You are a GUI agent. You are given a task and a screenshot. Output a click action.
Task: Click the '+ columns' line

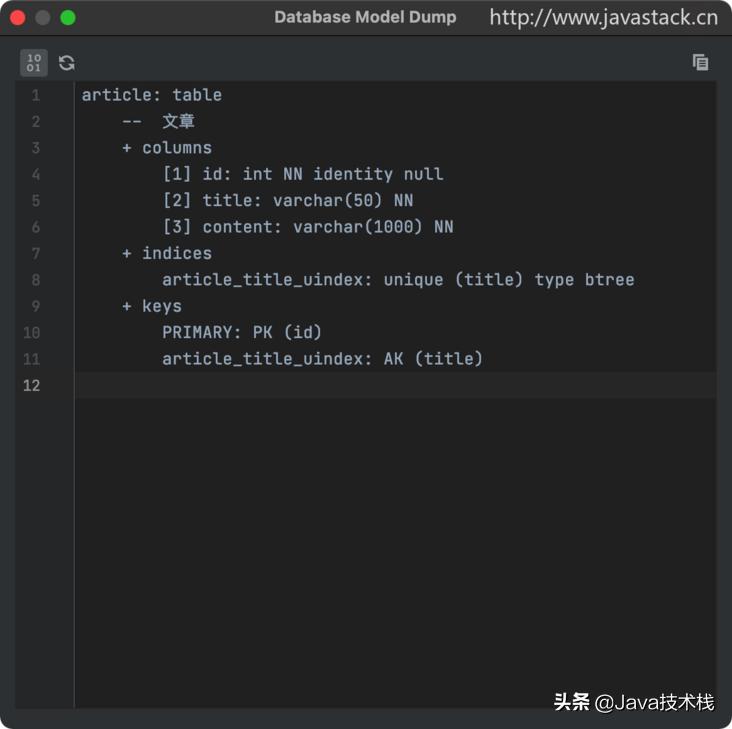tap(167, 148)
